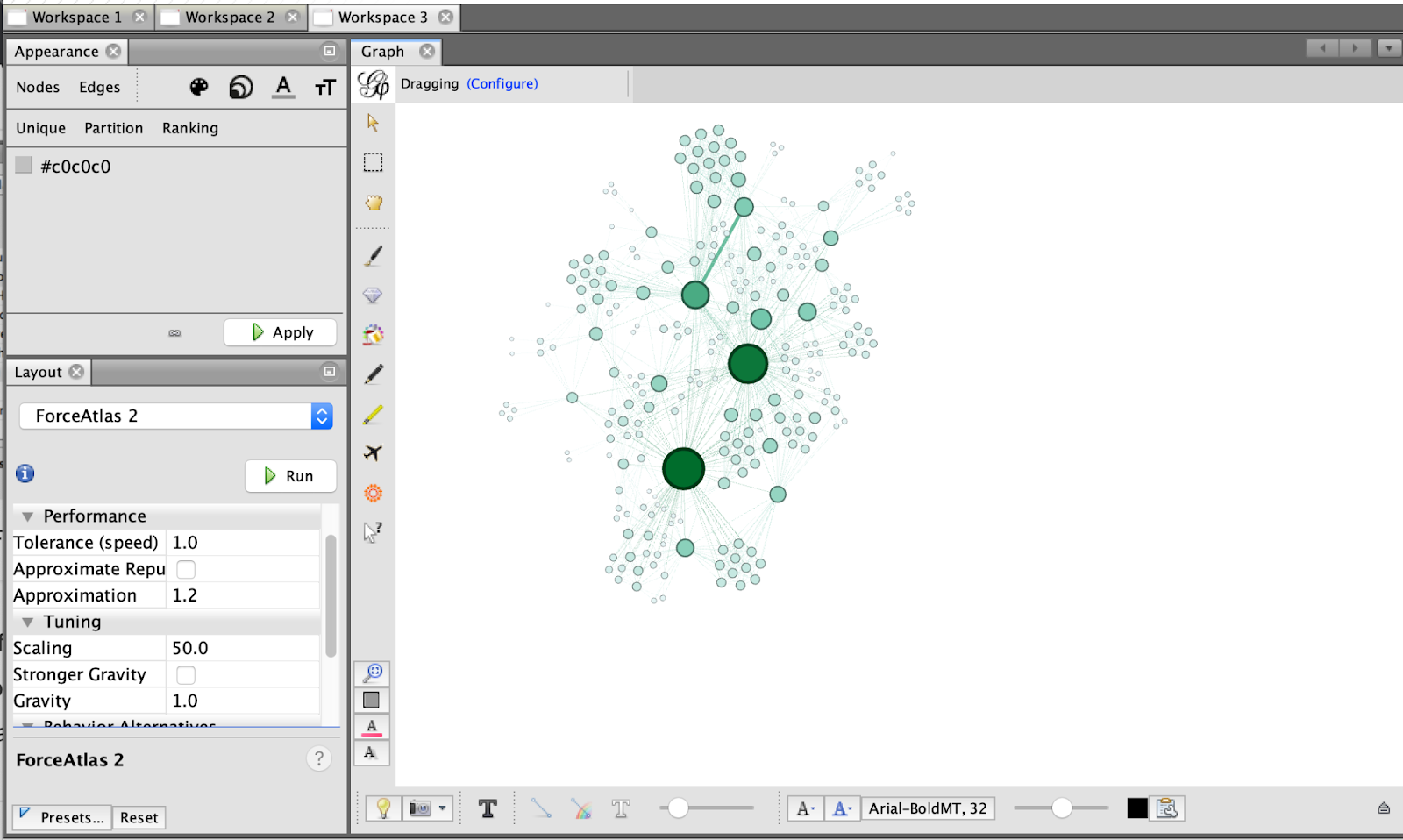
Task: Take a screenshot with the camera icon
Action: (420, 808)
